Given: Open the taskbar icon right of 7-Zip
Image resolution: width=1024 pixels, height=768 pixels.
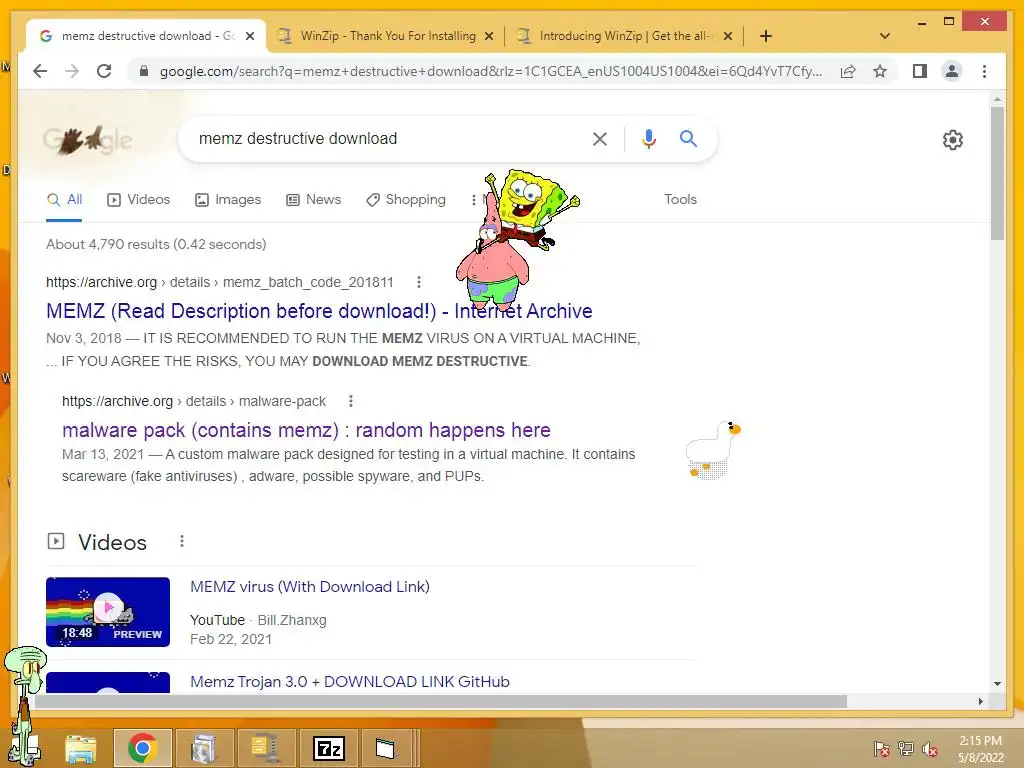Looking at the screenshot, I should tap(385, 748).
